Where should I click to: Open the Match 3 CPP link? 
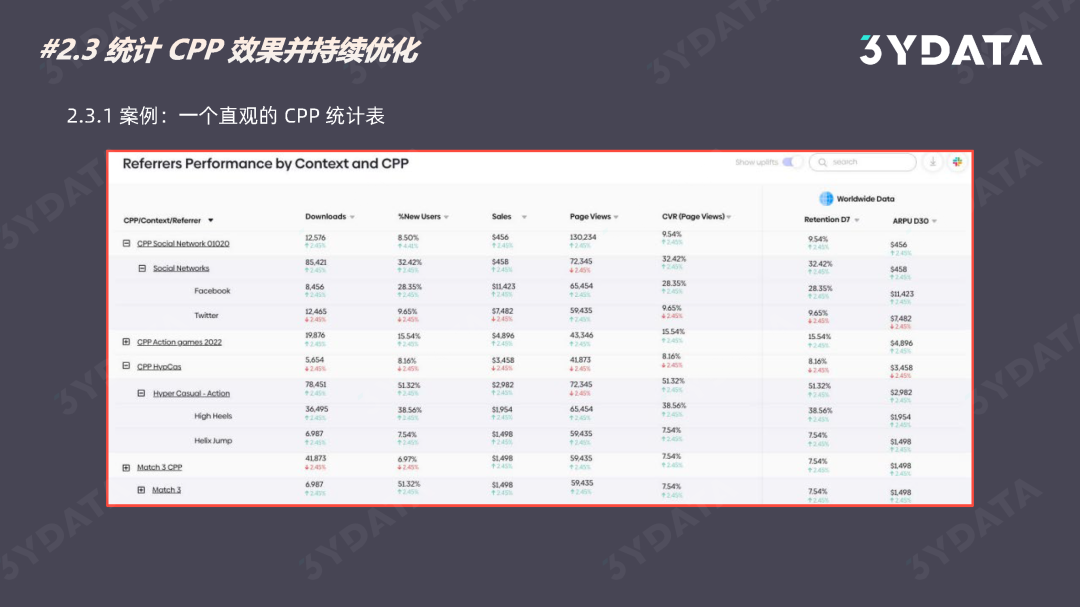point(160,467)
